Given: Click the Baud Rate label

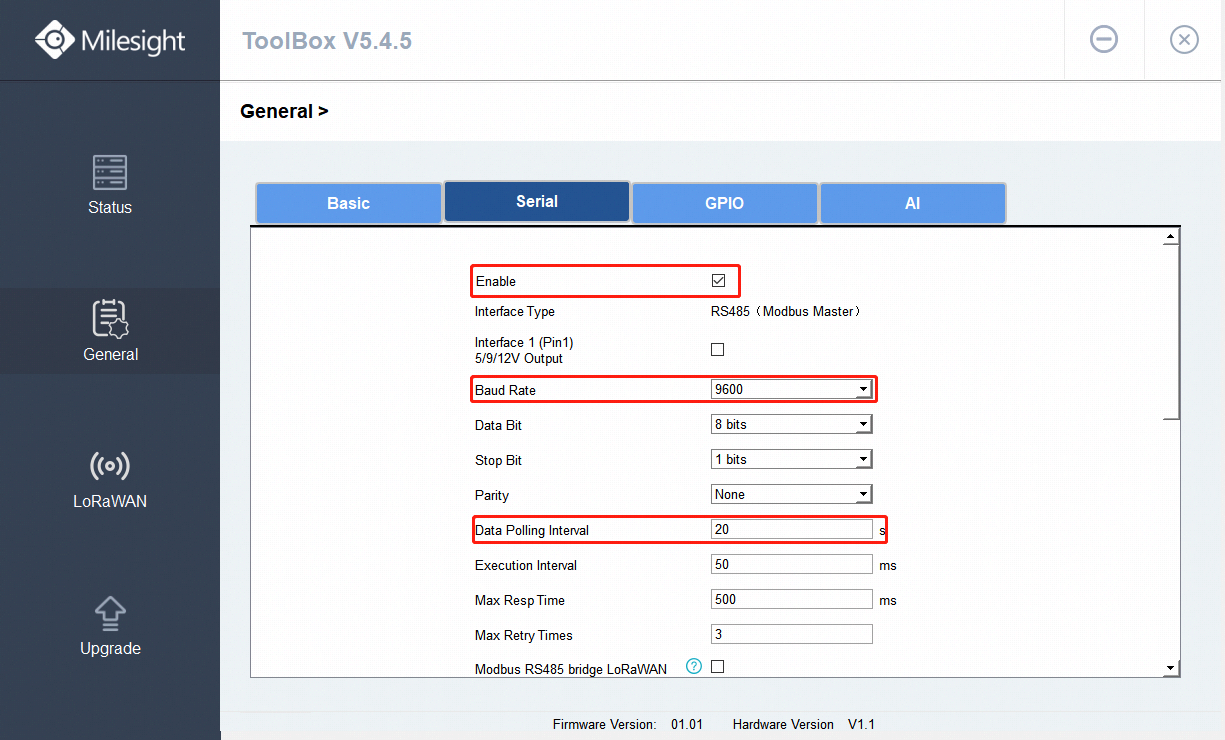Looking at the screenshot, I should coord(505,390).
